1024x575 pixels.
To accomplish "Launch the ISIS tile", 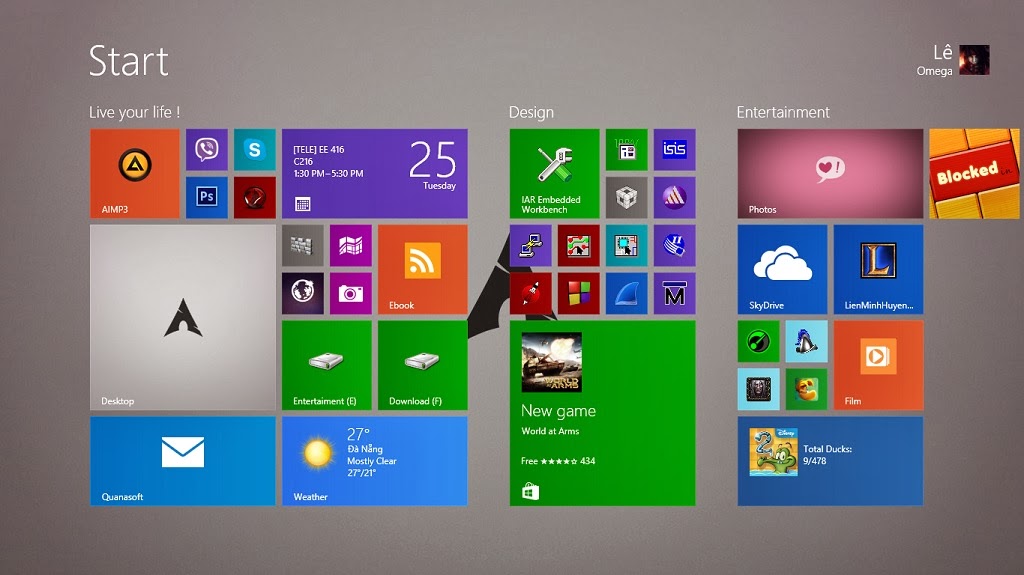I will pos(675,150).
